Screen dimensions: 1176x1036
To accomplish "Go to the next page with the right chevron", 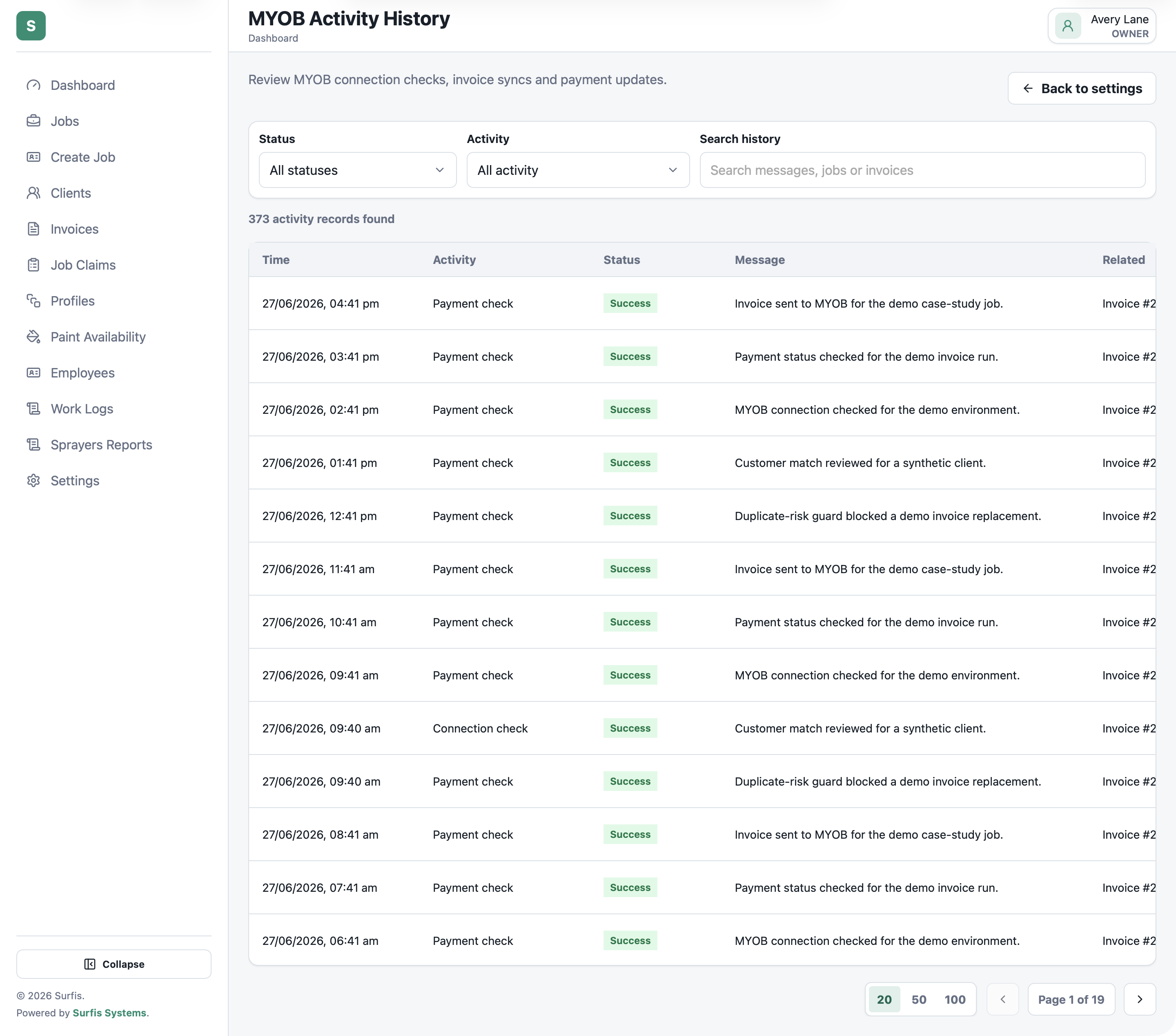I will [x=1140, y=999].
